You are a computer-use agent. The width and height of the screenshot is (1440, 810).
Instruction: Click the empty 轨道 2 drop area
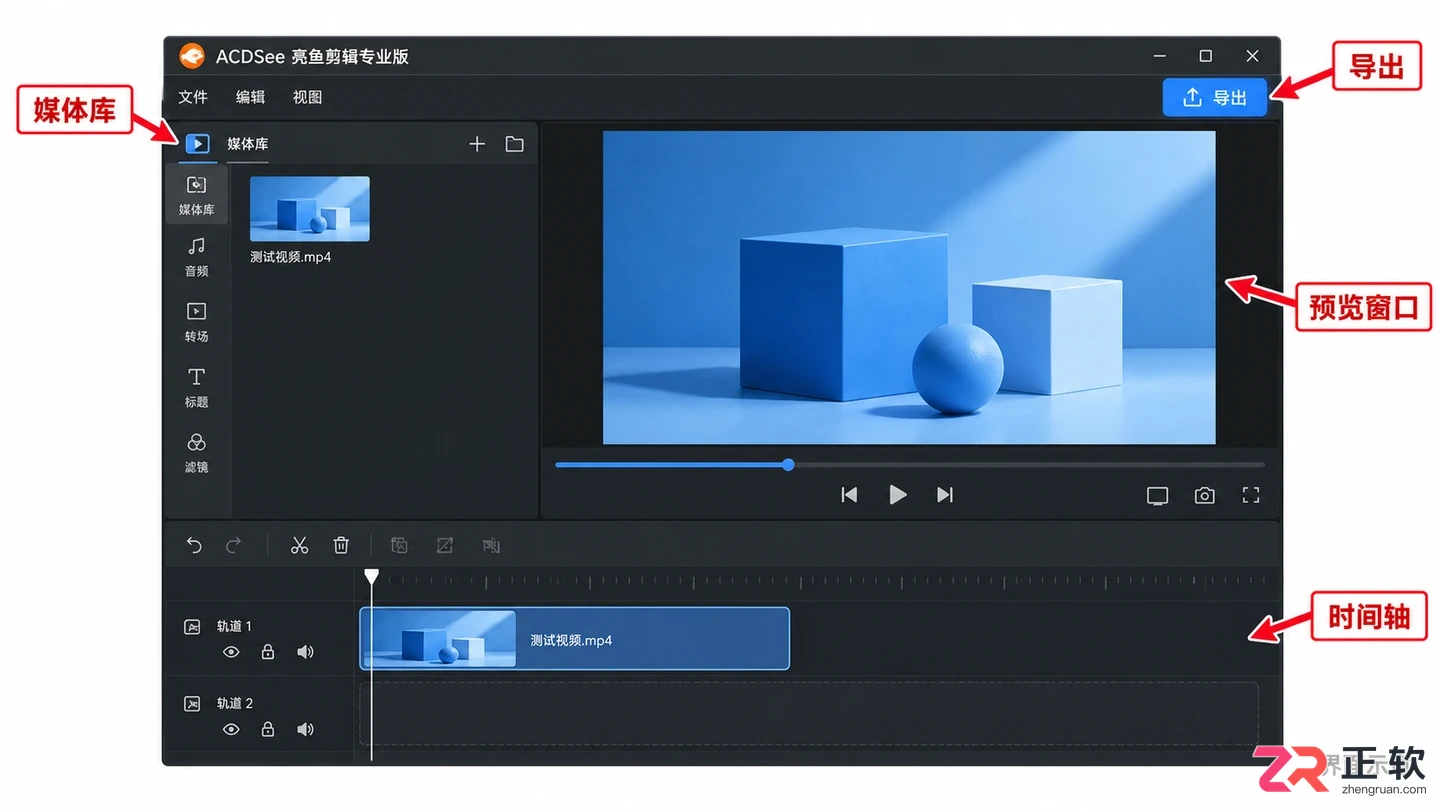coord(808,714)
